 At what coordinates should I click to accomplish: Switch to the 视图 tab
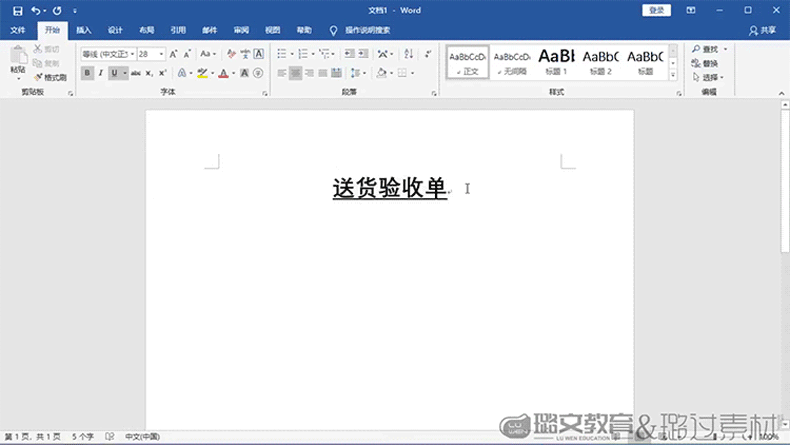(x=273, y=30)
